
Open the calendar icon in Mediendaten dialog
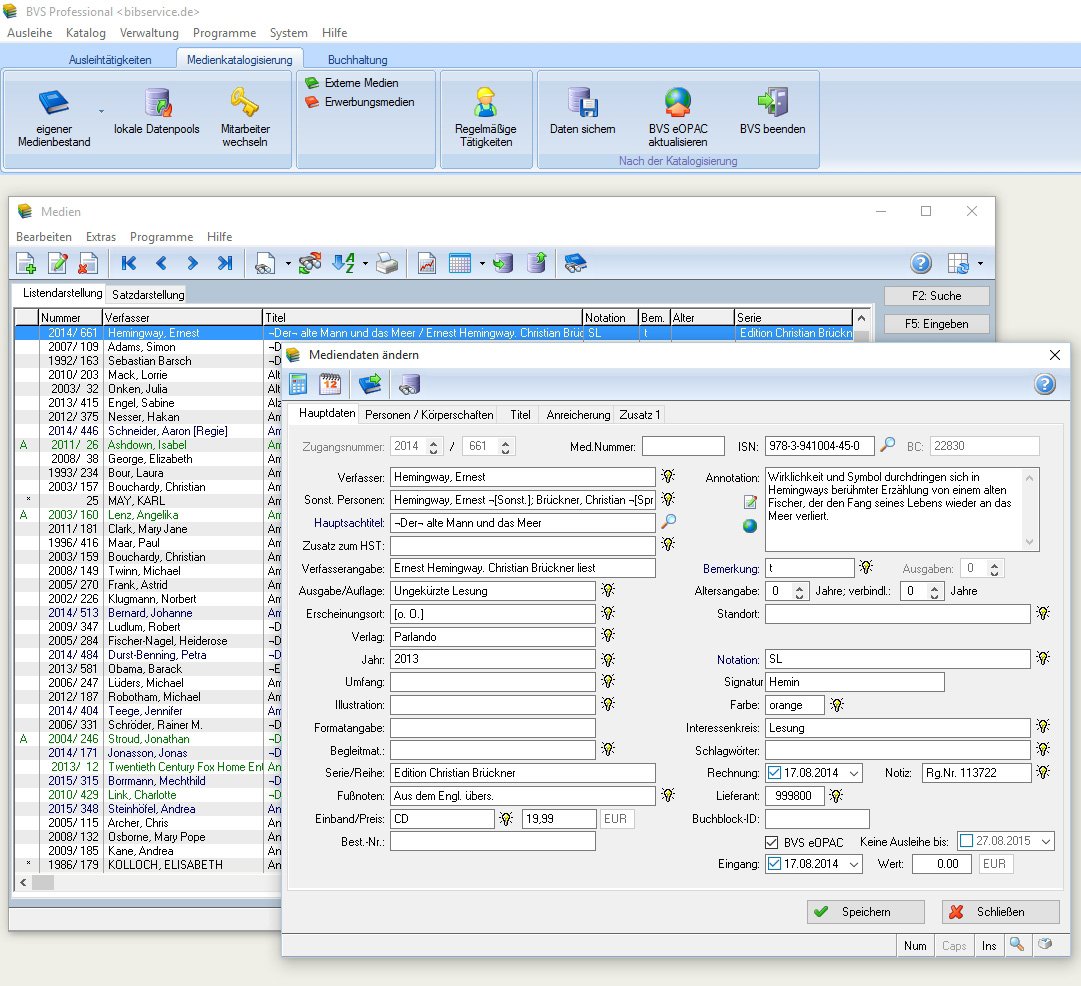(330, 384)
